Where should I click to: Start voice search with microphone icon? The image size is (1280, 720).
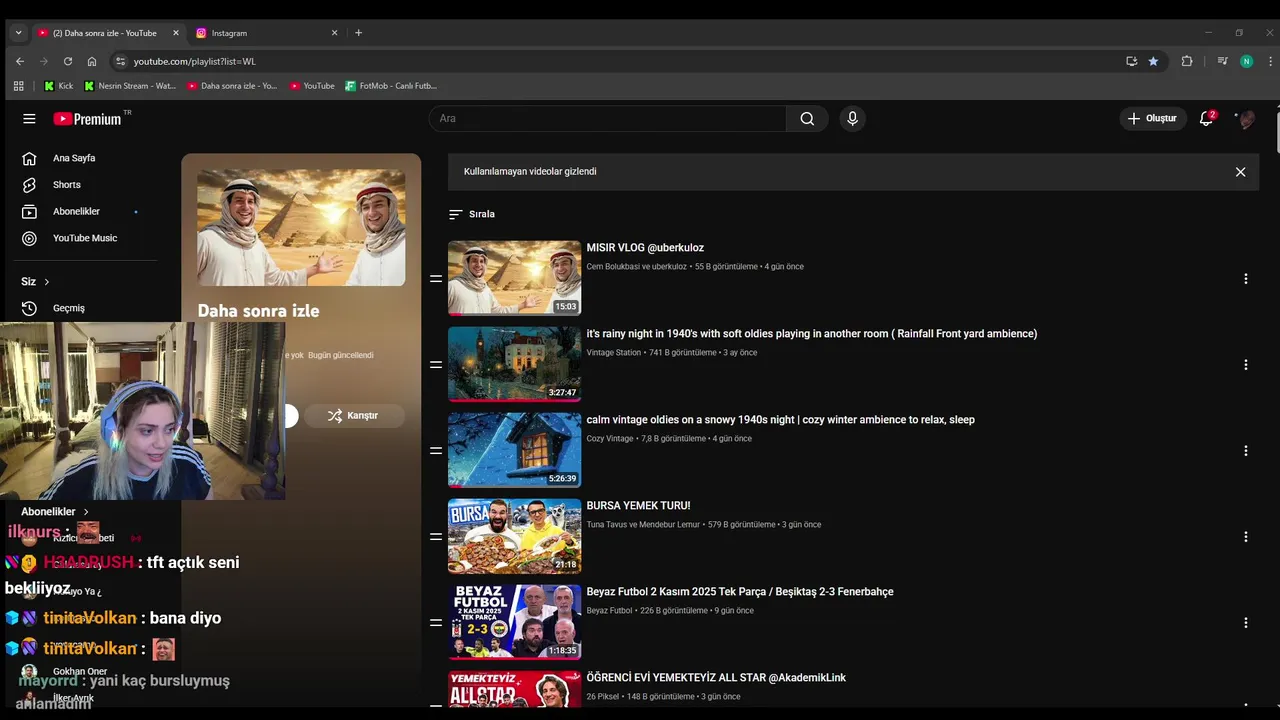coord(852,118)
